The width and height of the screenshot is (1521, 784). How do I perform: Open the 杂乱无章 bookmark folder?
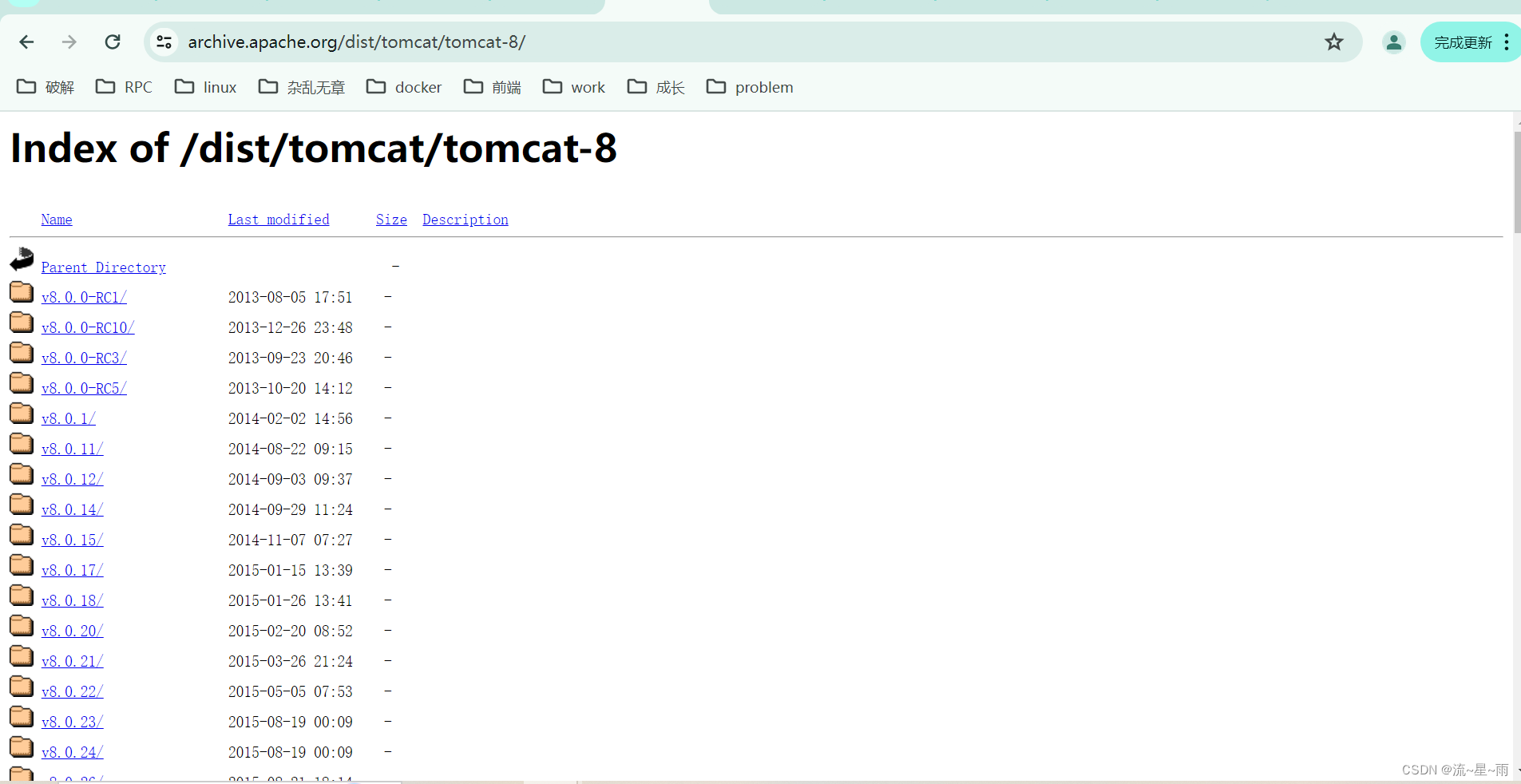pos(302,87)
